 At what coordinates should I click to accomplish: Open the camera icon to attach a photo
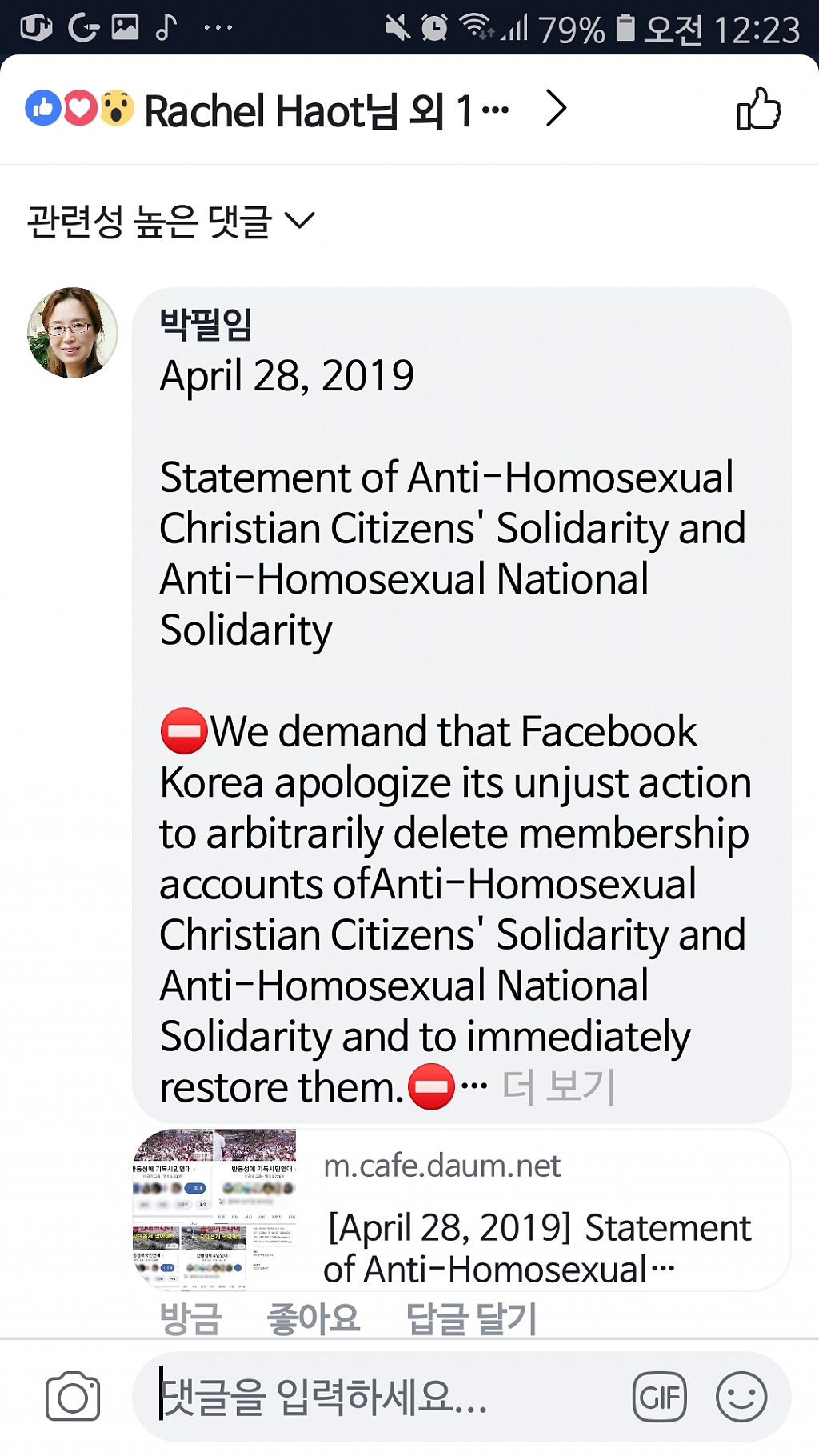click(x=73, y=1397)
